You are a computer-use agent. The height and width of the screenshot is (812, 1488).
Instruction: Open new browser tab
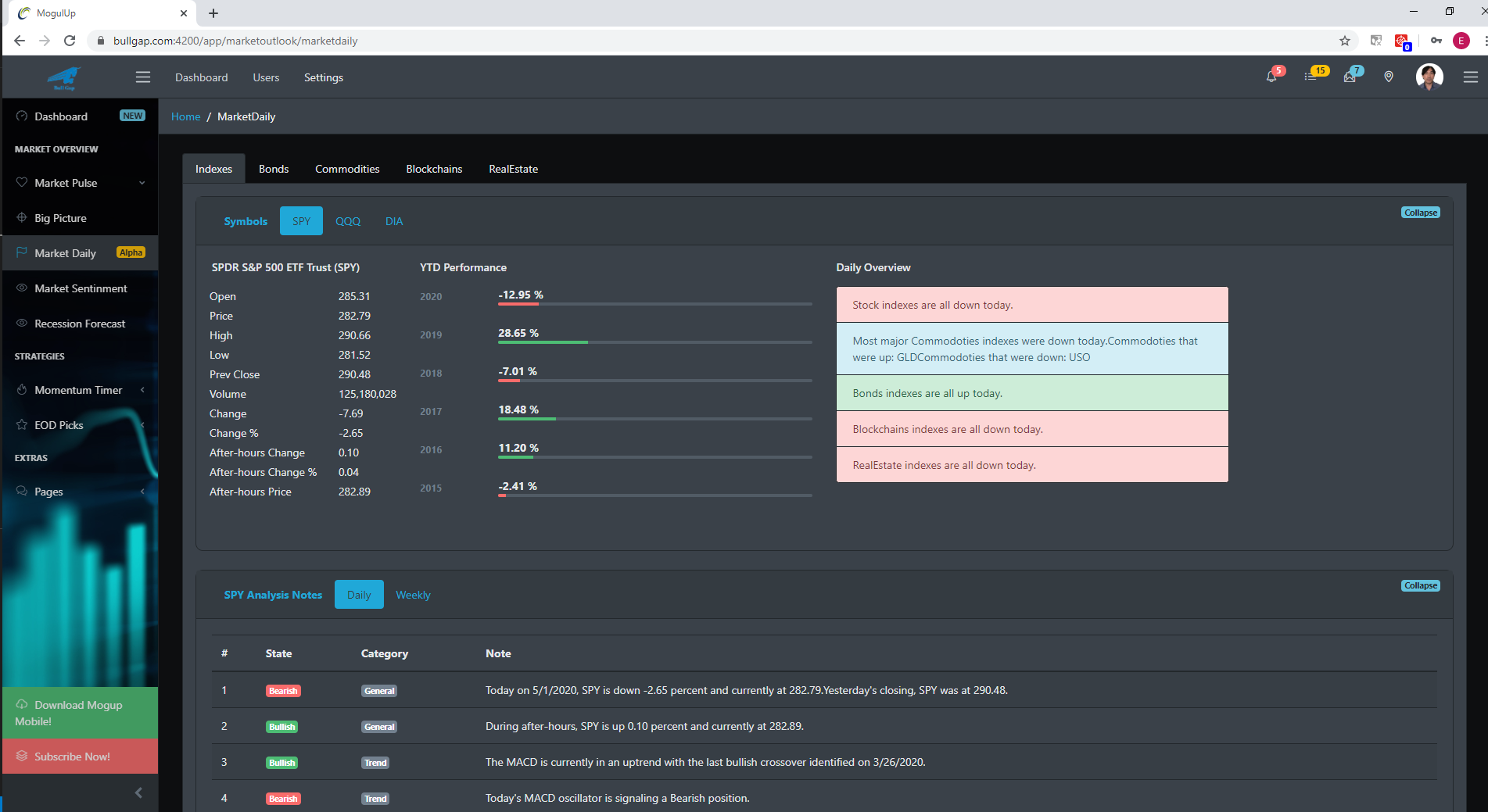pos(213,13)
